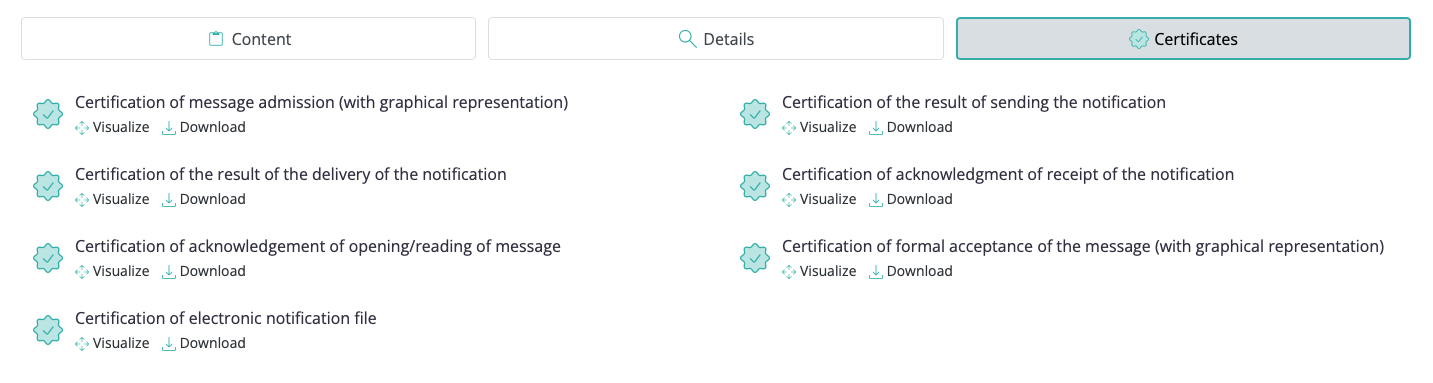1433x383 pixels.
Task: Click badge icon for result of sending notification
Action: [x=755, y=114]
